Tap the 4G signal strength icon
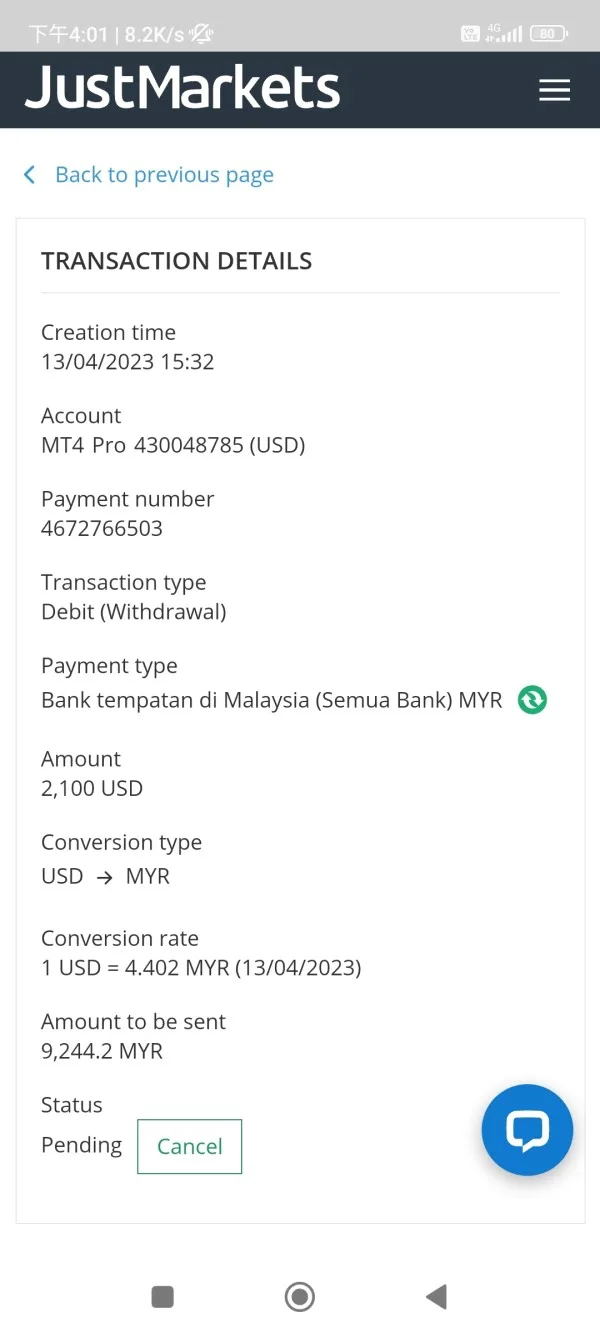This screenshot has width=600, height=1333. point(503,34)
